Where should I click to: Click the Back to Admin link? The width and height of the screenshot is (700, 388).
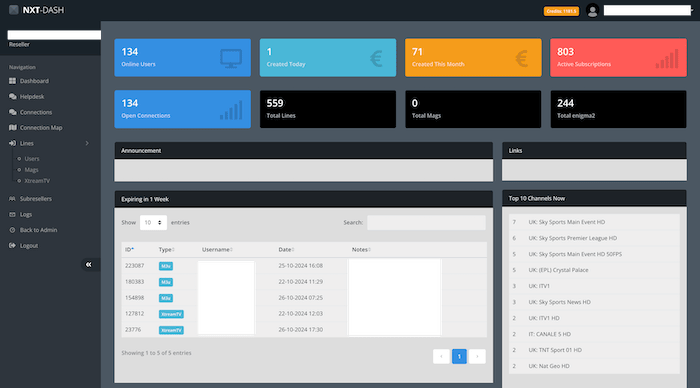[x=38, y=230]
